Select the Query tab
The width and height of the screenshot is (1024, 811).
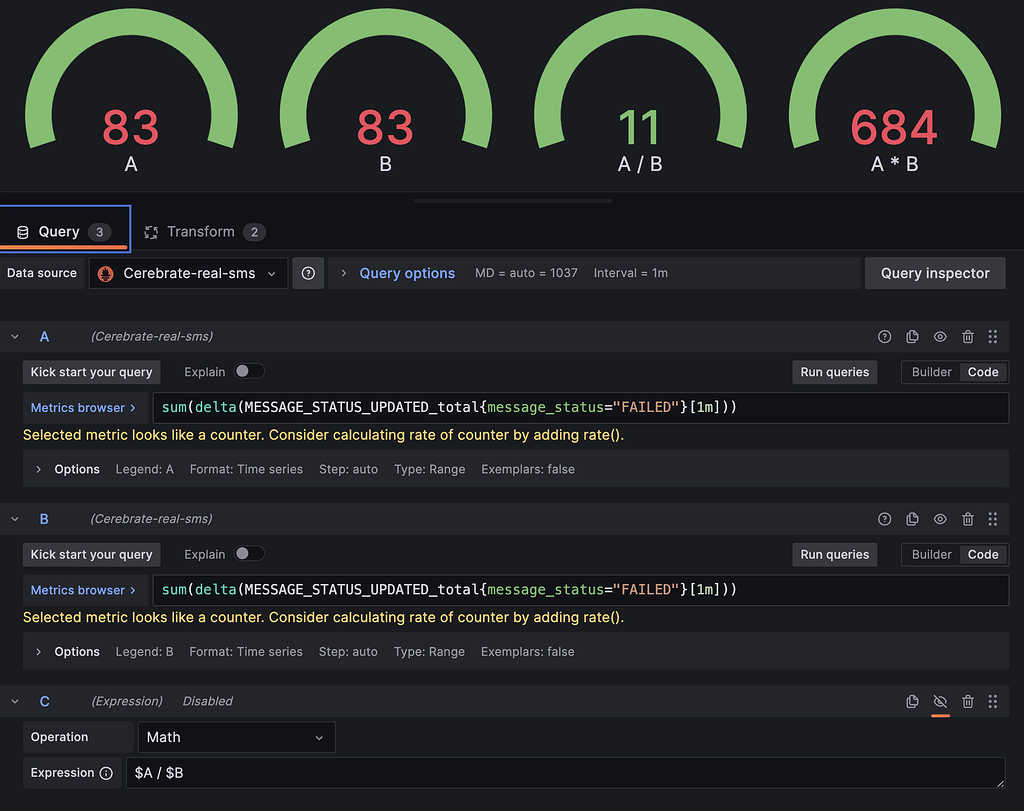click(x=60, y=230)
